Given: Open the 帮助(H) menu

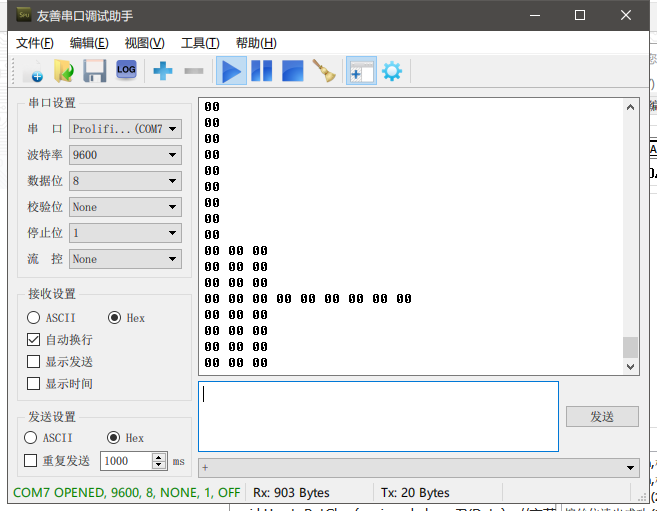Looking at the screenshot, I should [x=256, y=43].
